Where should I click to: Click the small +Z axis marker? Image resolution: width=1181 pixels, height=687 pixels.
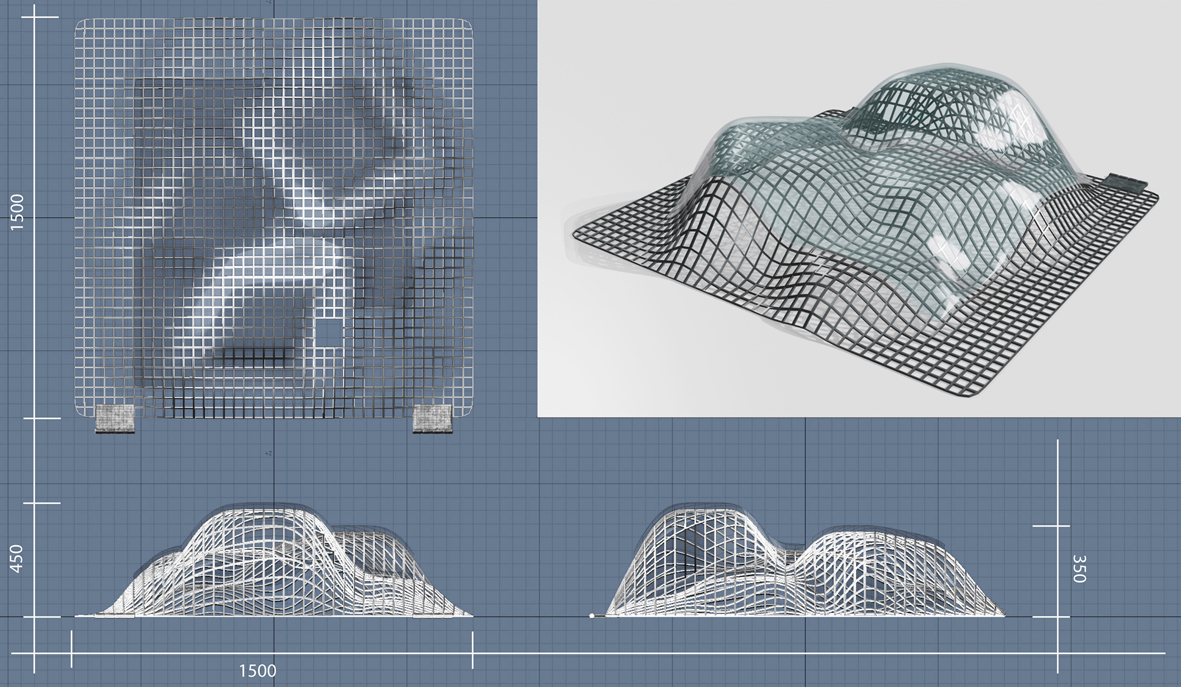(x=268, y=454)
